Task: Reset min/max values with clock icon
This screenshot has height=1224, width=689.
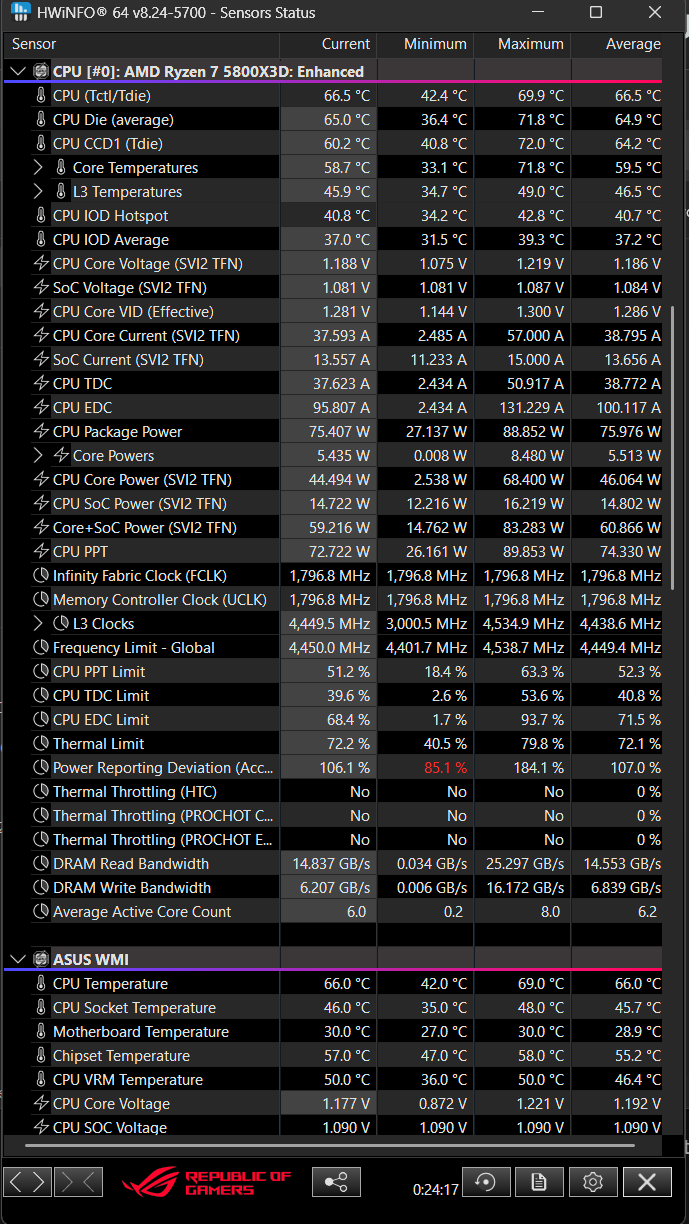Action: pos(485,1181)
